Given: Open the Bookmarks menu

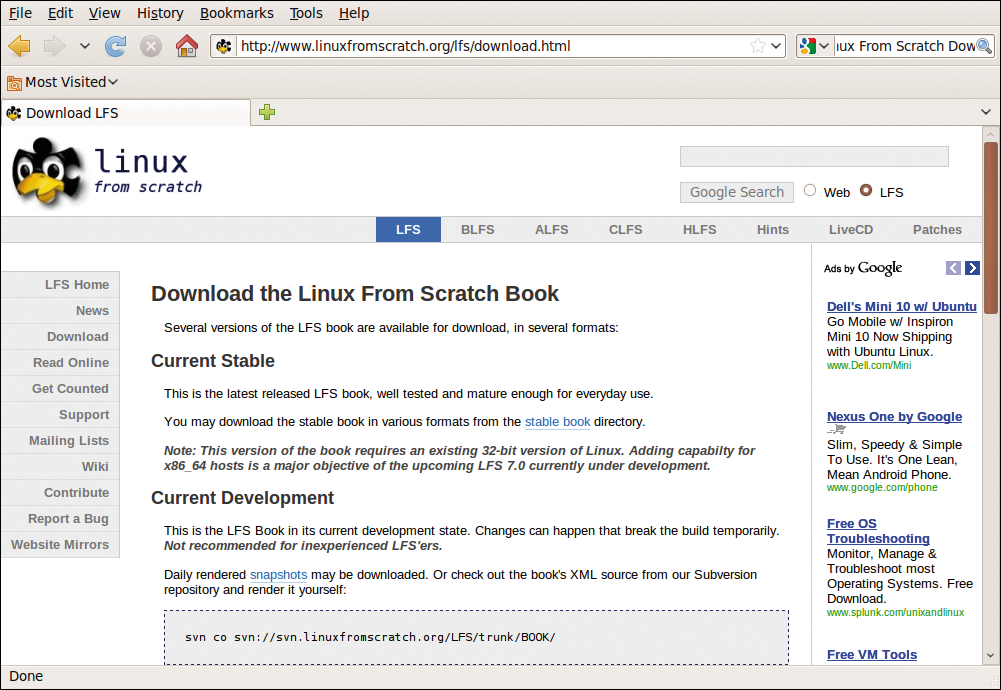Looking at the screenshot, I should click(237, 13).
